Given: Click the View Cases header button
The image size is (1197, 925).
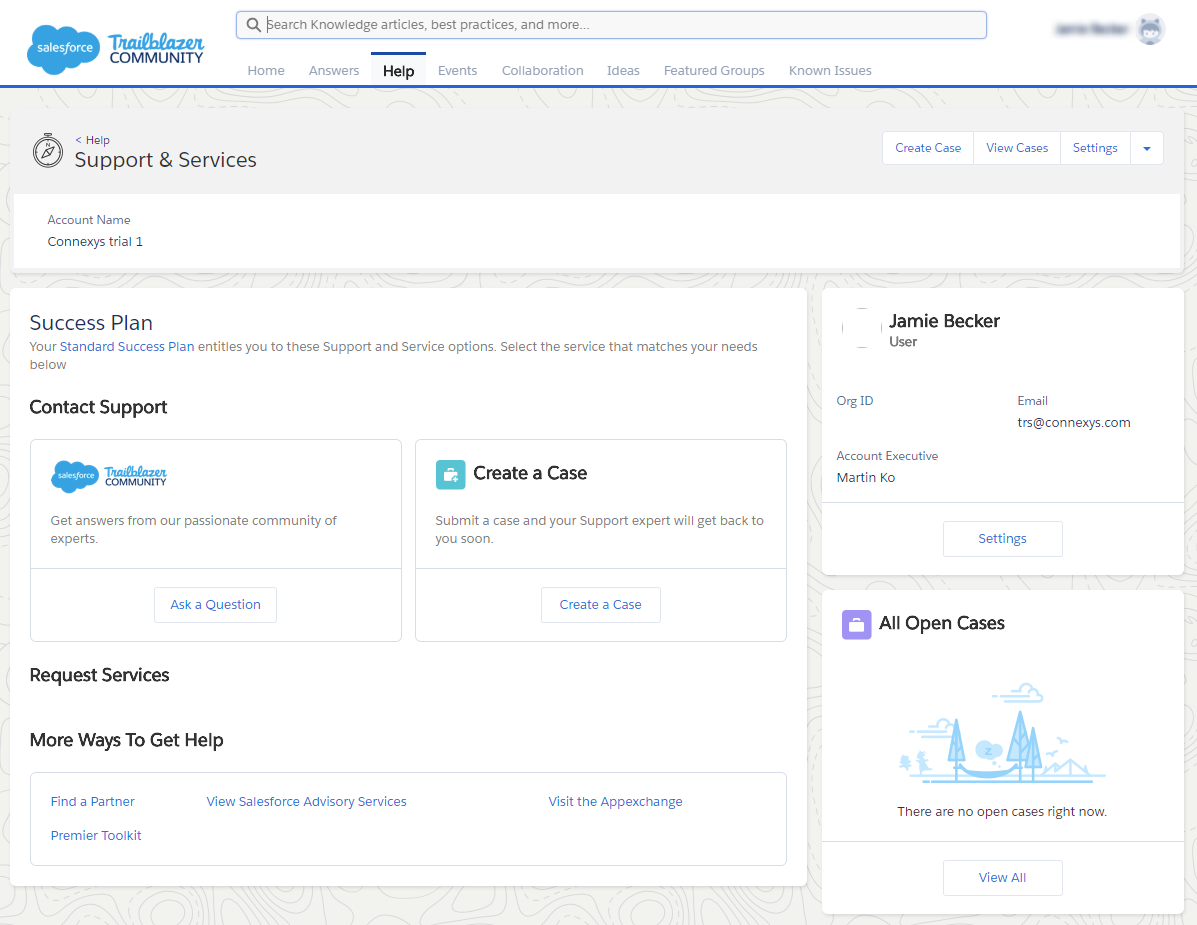Looking at the screenshot, I should (x=1017, y=148).
